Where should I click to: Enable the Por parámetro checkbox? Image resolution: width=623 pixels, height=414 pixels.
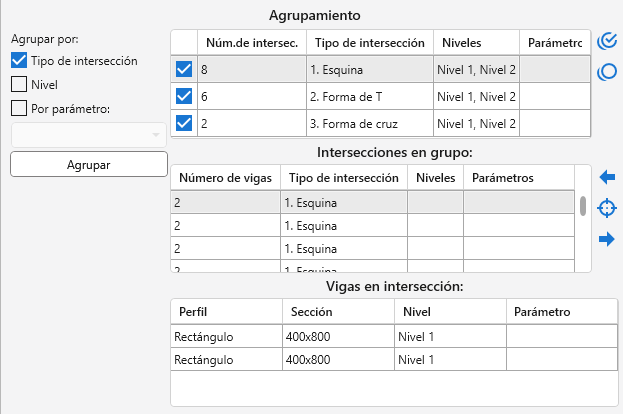coord(18,109)
